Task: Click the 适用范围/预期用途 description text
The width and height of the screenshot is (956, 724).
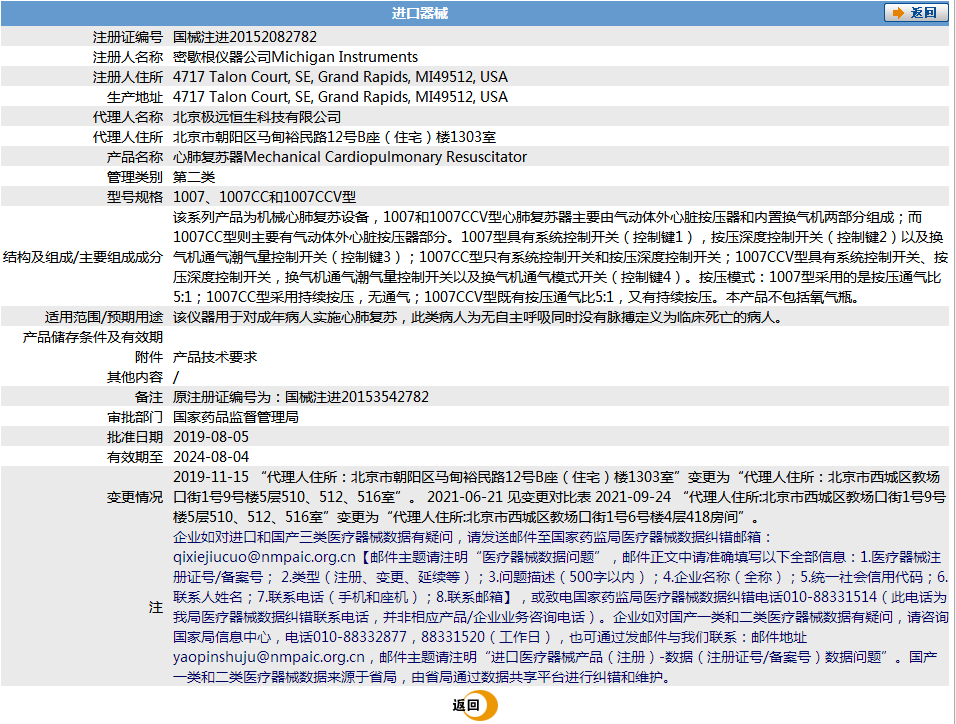Action: pyautogui.click(x=477, y=318)
